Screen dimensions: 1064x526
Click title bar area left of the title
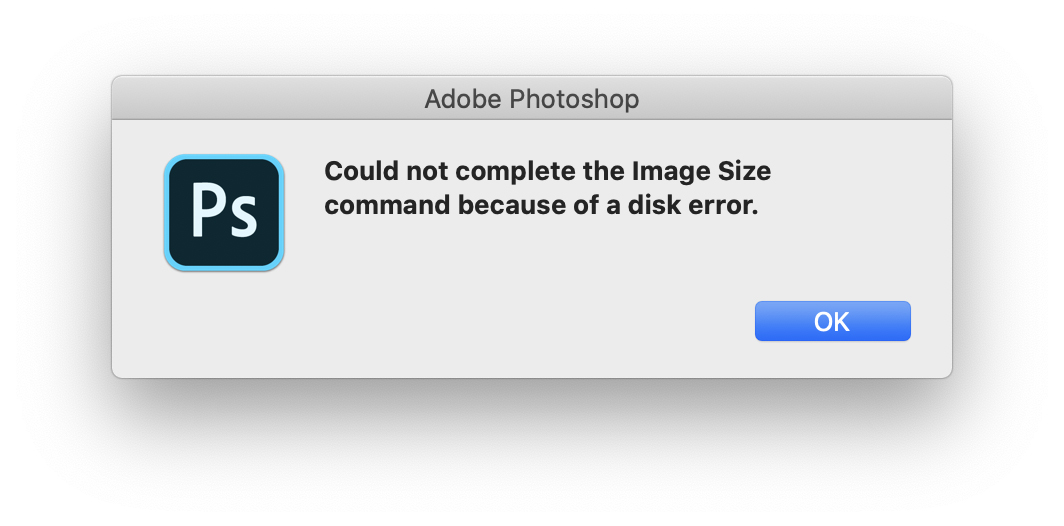pos(260,99)
